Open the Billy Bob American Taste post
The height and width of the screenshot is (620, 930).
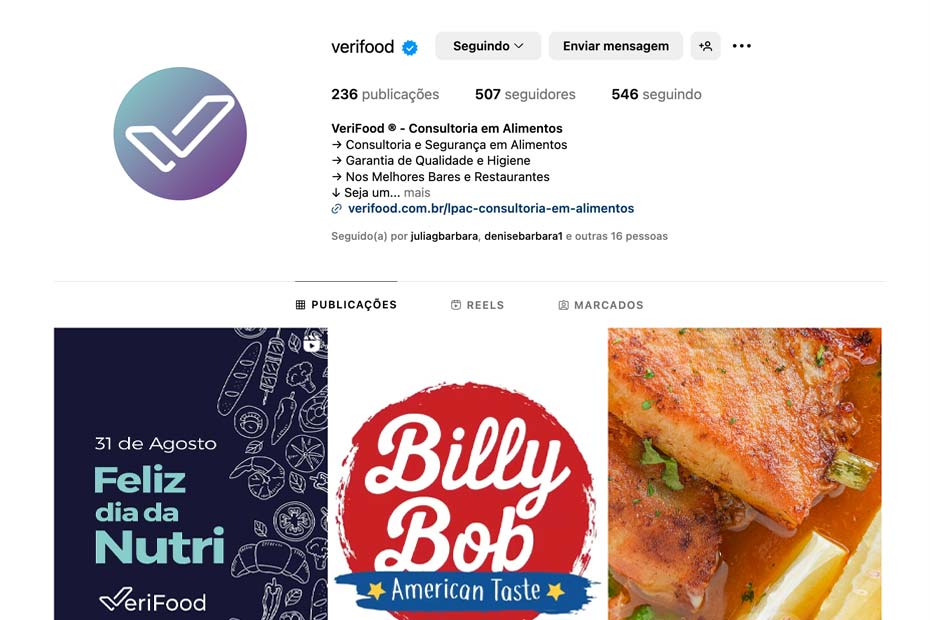[467, 474]
